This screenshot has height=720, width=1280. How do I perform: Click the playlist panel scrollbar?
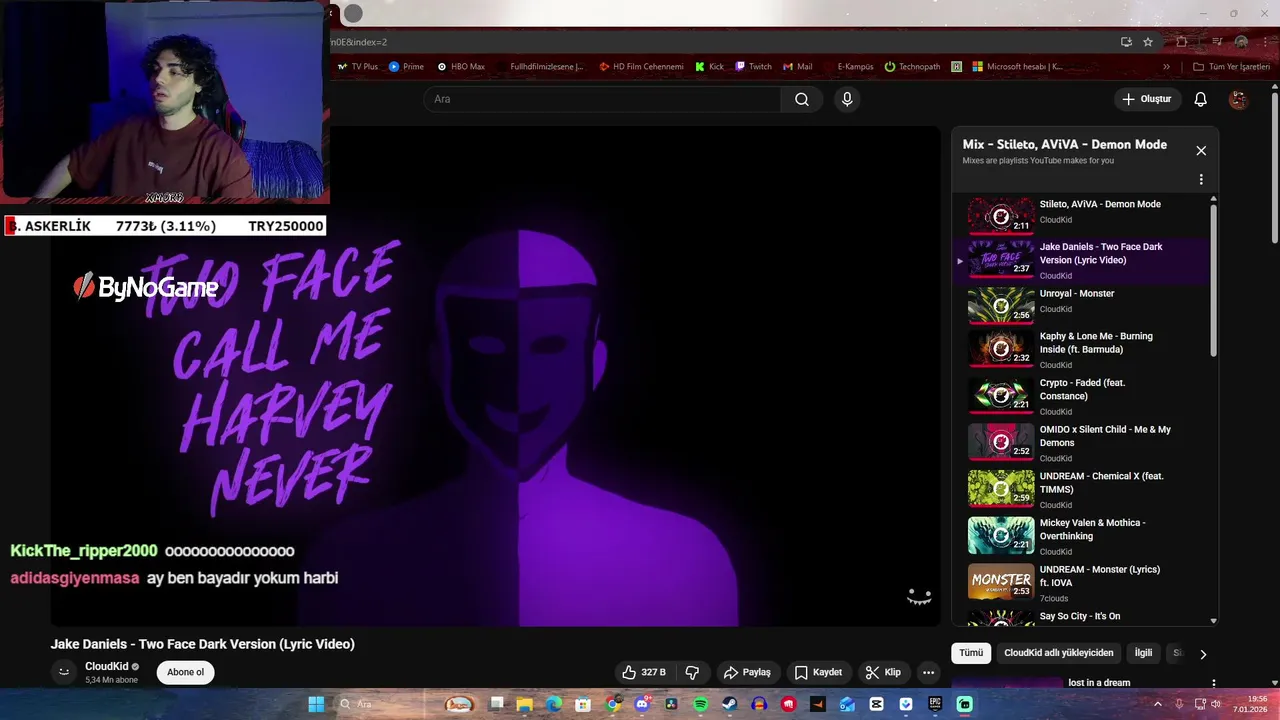(x=1214, y=280)
